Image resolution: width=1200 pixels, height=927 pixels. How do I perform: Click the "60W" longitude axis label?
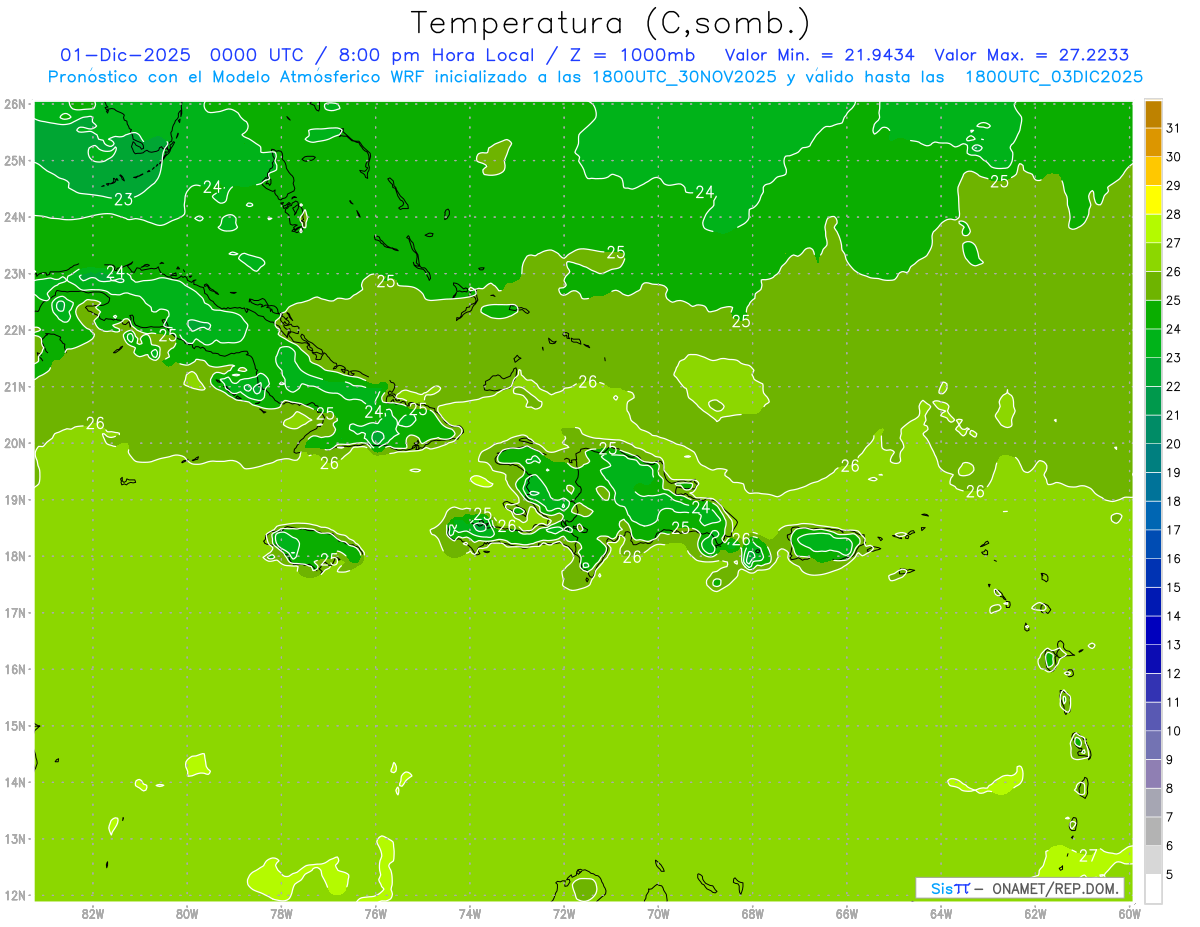click(1129, 913)
